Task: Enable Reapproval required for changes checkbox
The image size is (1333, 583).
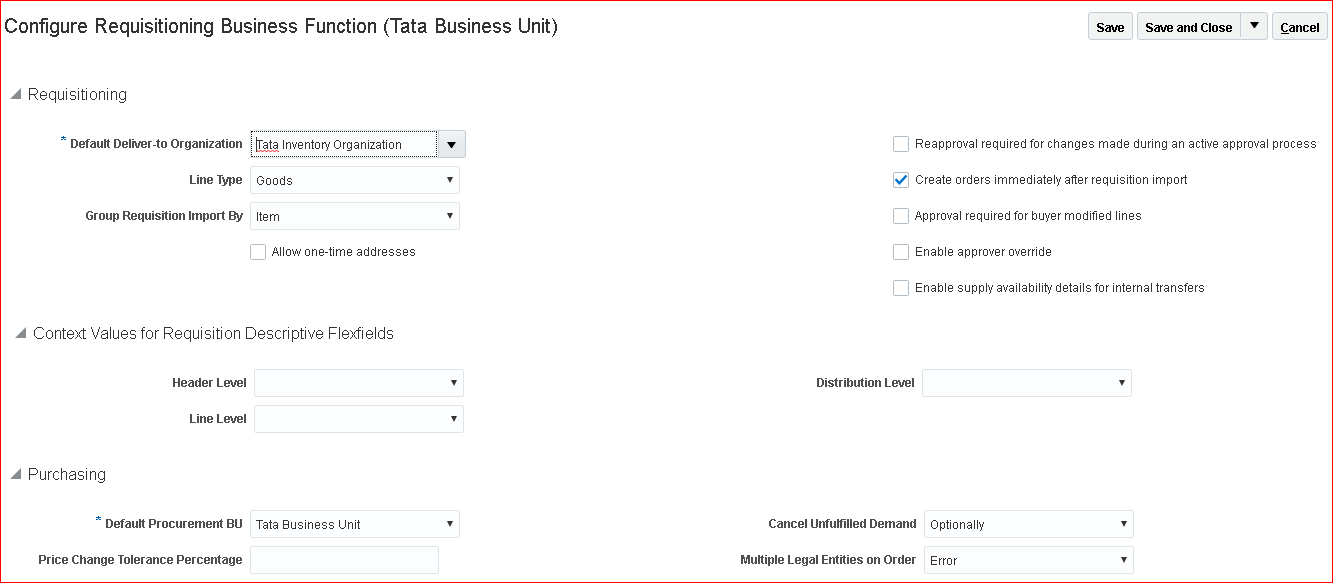Action: tap(901, 144)
